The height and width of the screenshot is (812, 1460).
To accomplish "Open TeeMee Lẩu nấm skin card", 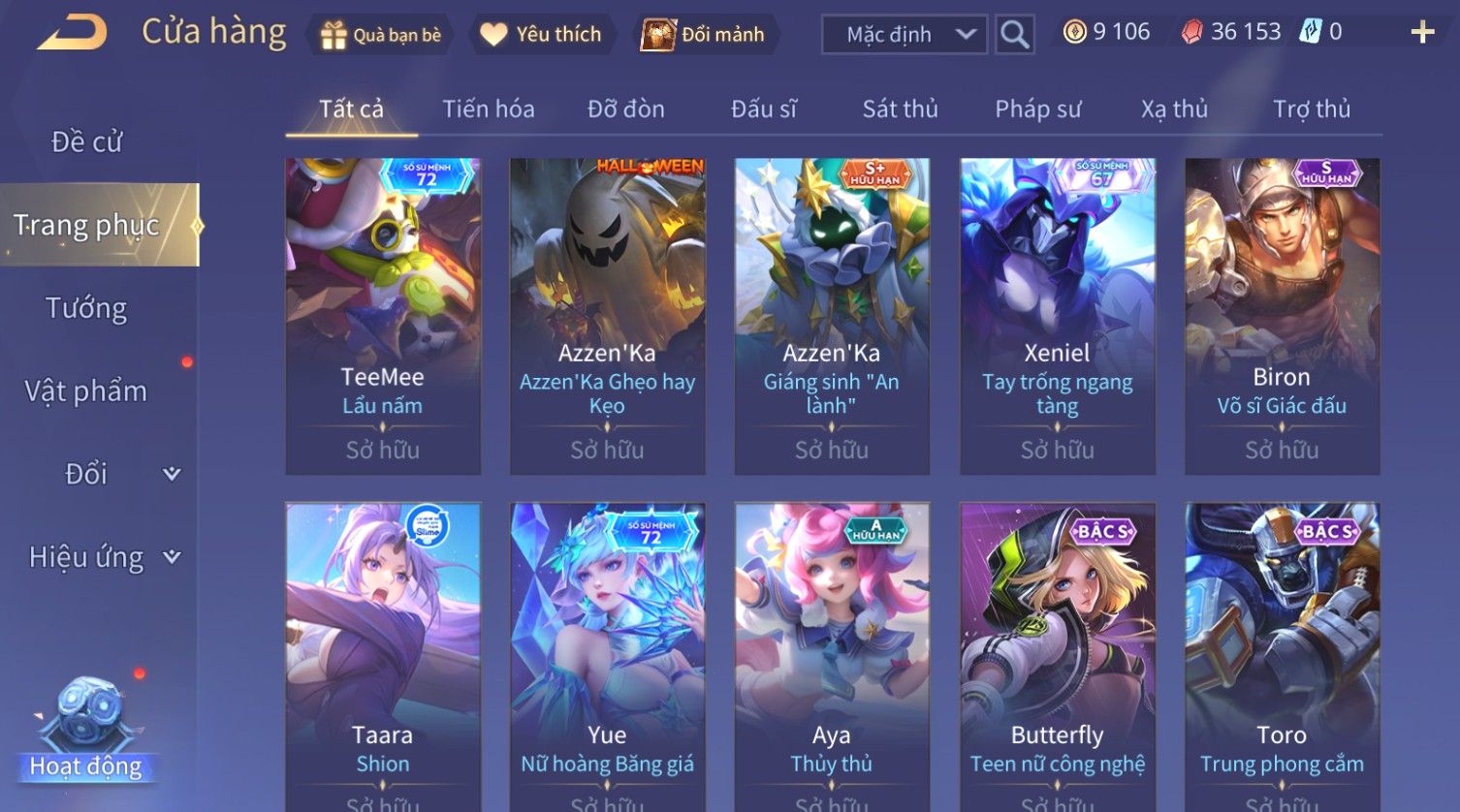I will [x=383, y=316].
